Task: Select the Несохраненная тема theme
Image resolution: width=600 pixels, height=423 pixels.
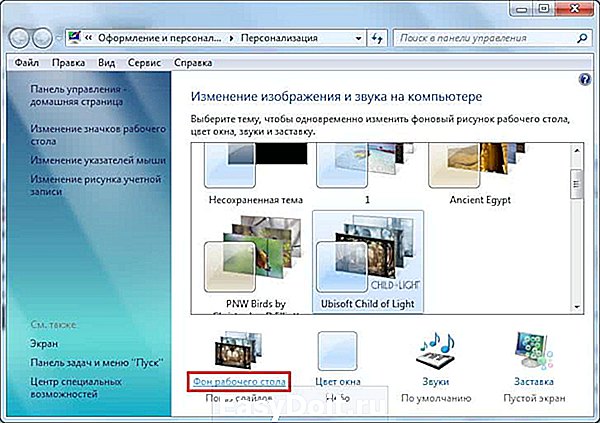Action: pyautogui.click(x=256, y=175)
